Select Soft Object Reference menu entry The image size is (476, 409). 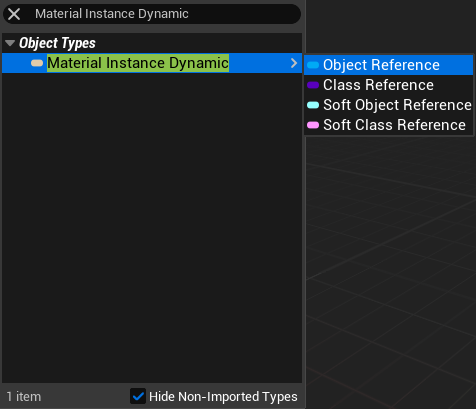(x=388, y=105)
